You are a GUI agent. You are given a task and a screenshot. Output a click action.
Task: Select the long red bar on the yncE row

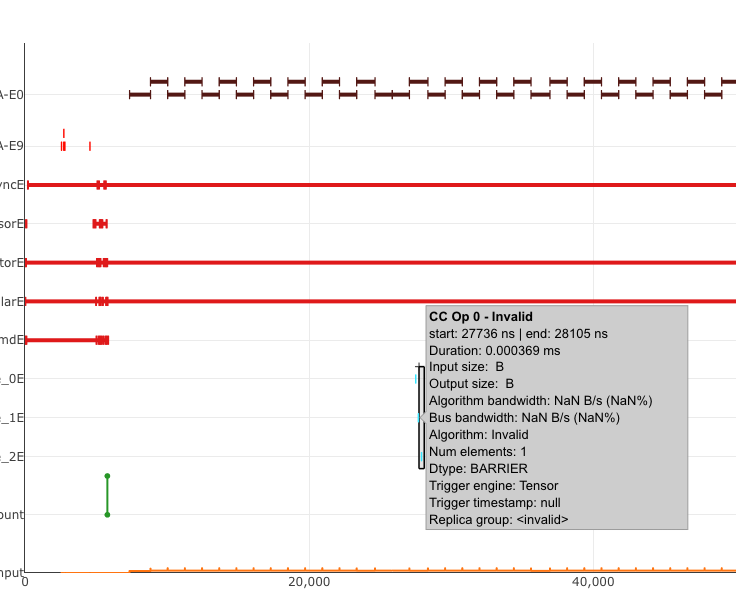(400, 185)
